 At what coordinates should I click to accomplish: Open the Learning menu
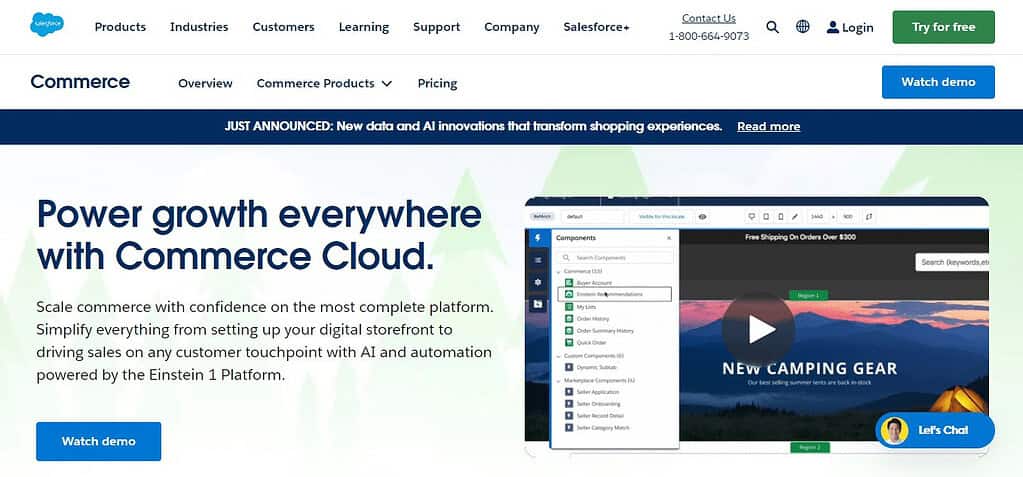[x=363, y=27]
